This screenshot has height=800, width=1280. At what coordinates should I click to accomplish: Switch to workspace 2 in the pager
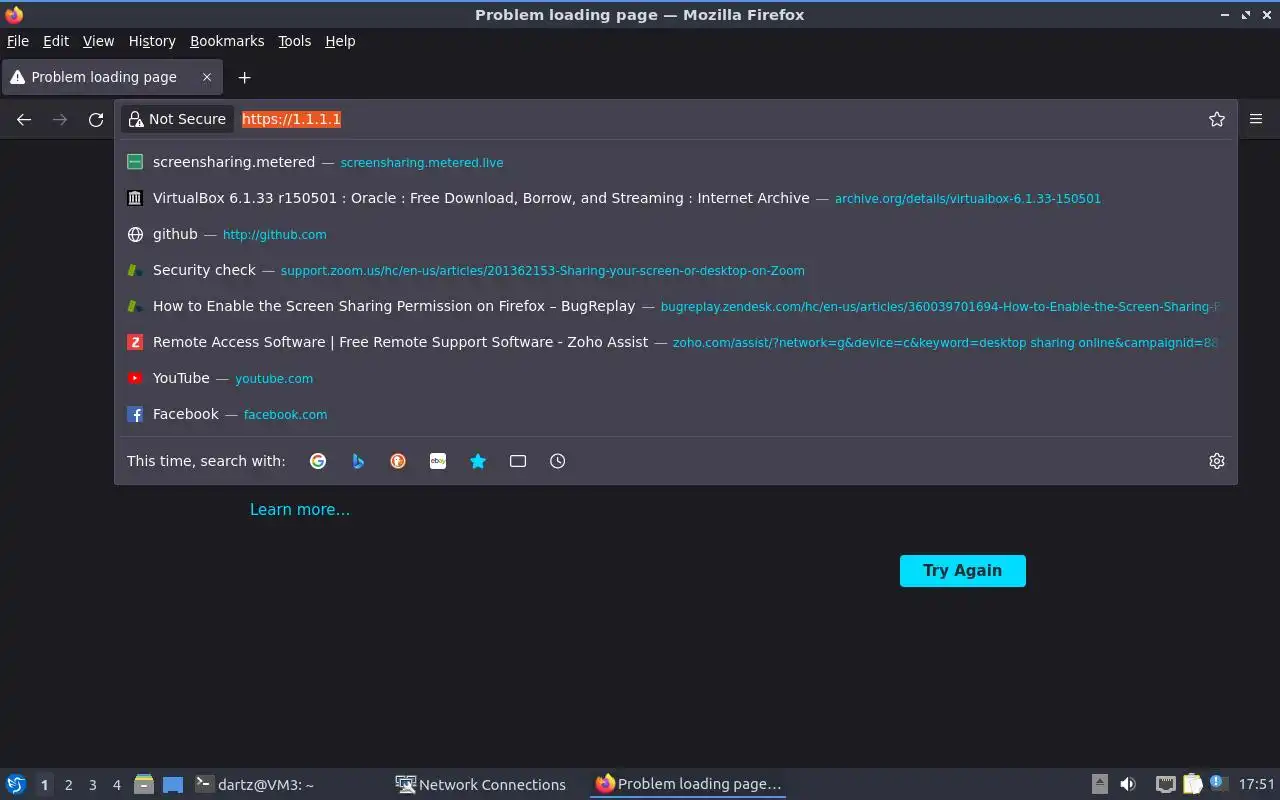[68, 785]
